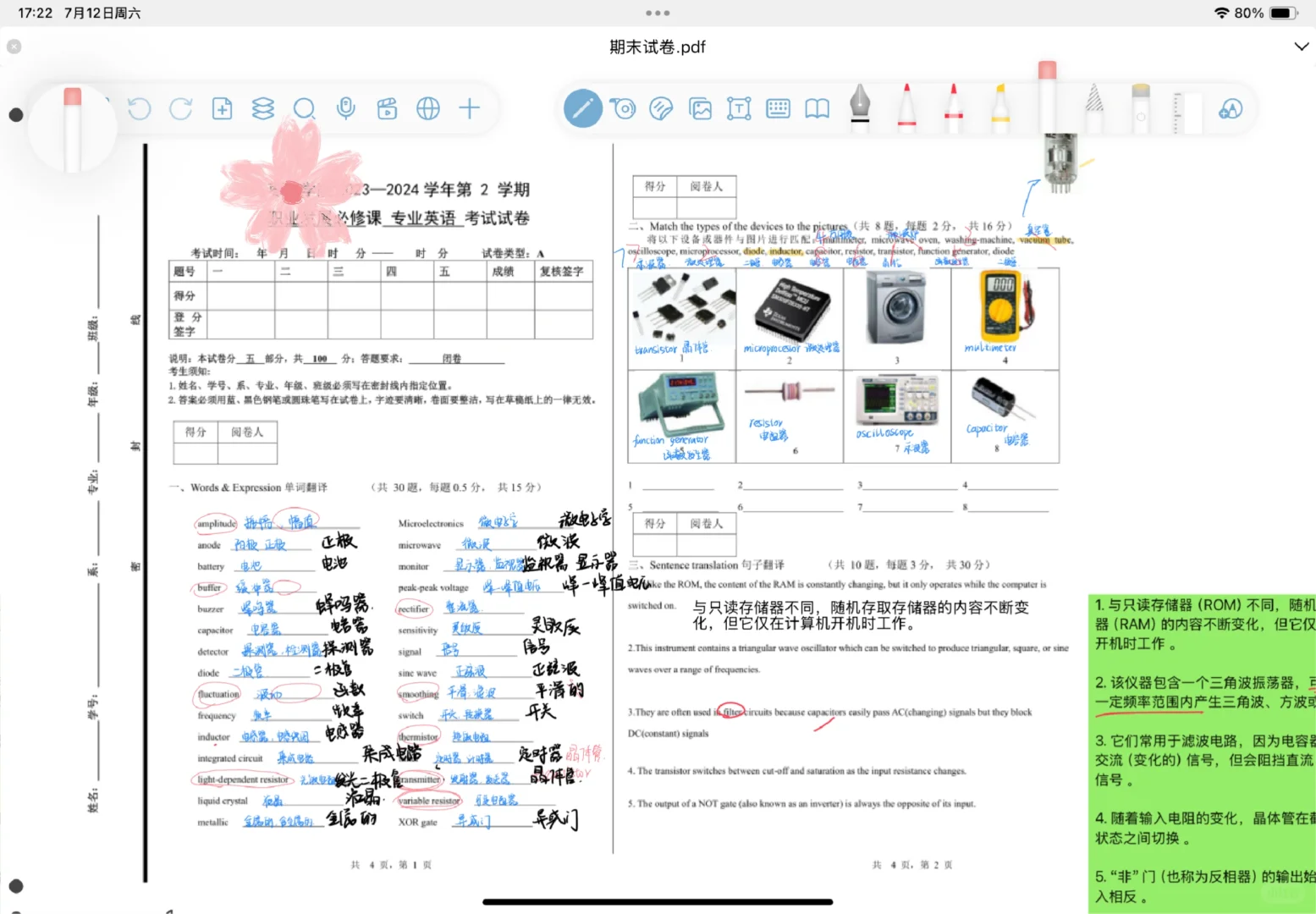Image resolution: width=1316 pixels, height=914 pixels.
Task: Expand the chevron menu beside the title
Action: click(1302, 47)
